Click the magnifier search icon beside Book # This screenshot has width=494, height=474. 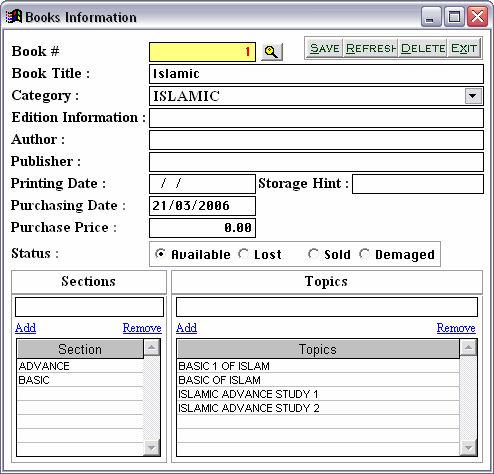[272, 52]
